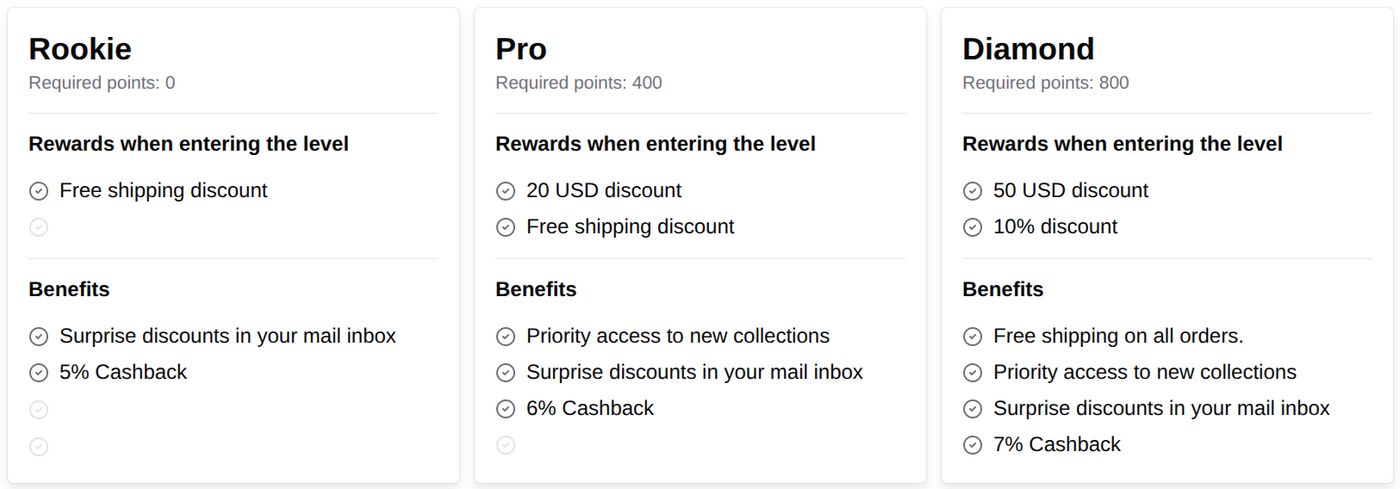
Task: Click faded empty check icon at bottom of Pro benefits
Action: pyautogui.click(x=506, y=445)
